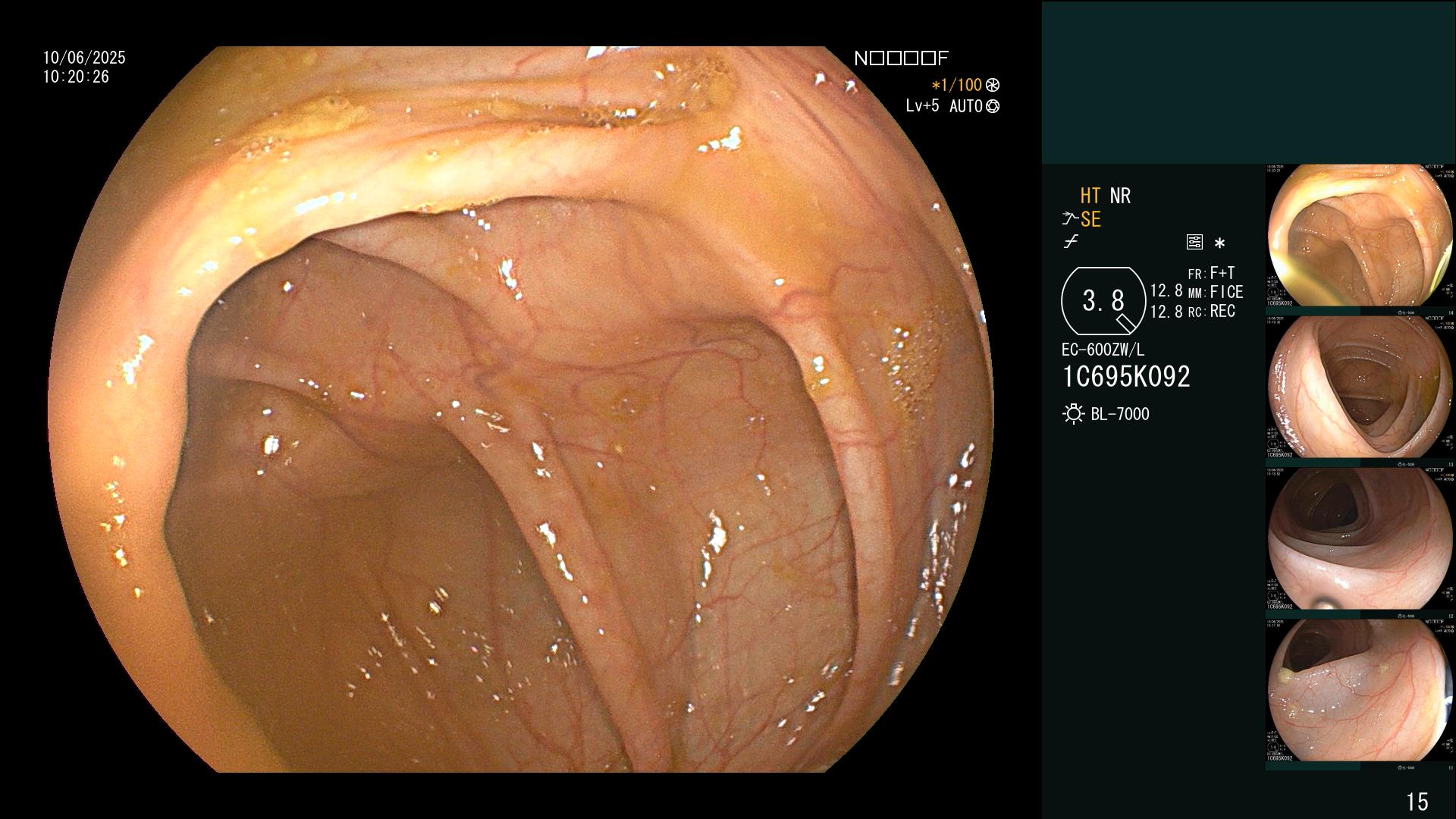Click the scope diameter 3.8 indicator
The height and width of the screenshot is (819, 1456).
click(x=1103, y=301)
